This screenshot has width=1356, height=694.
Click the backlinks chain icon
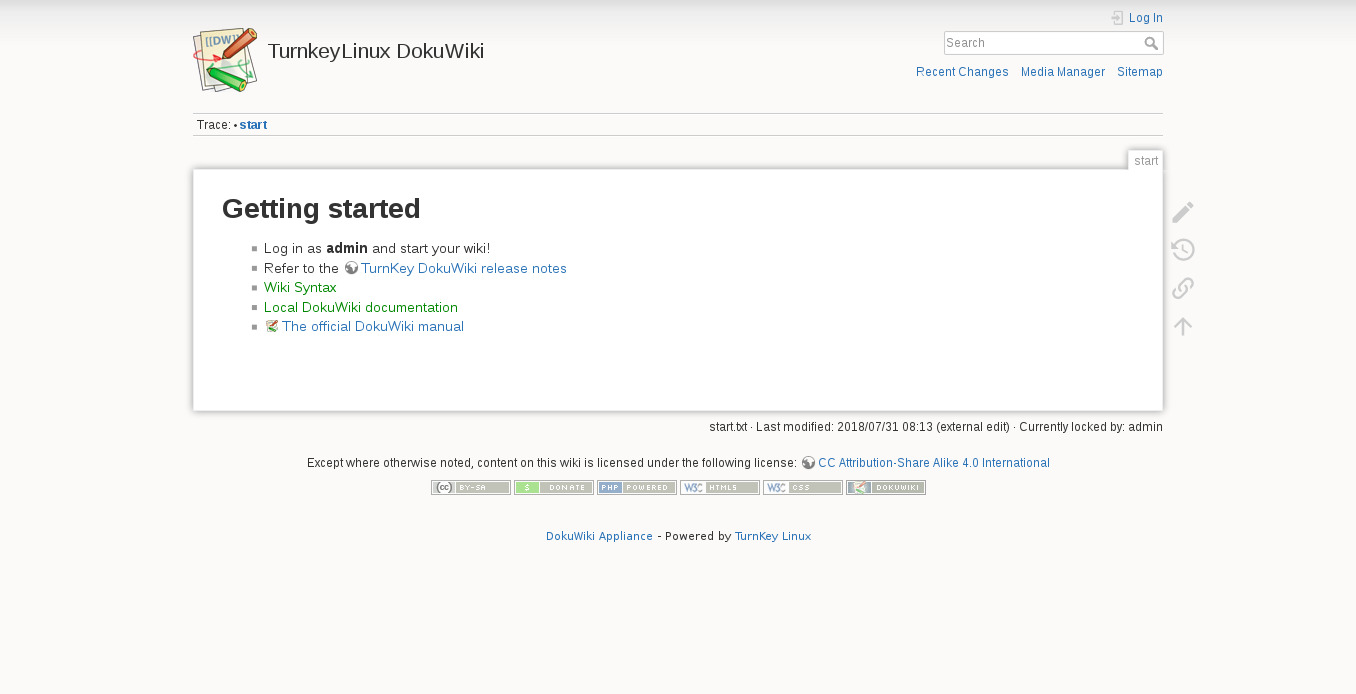(x=1183, y=288)
